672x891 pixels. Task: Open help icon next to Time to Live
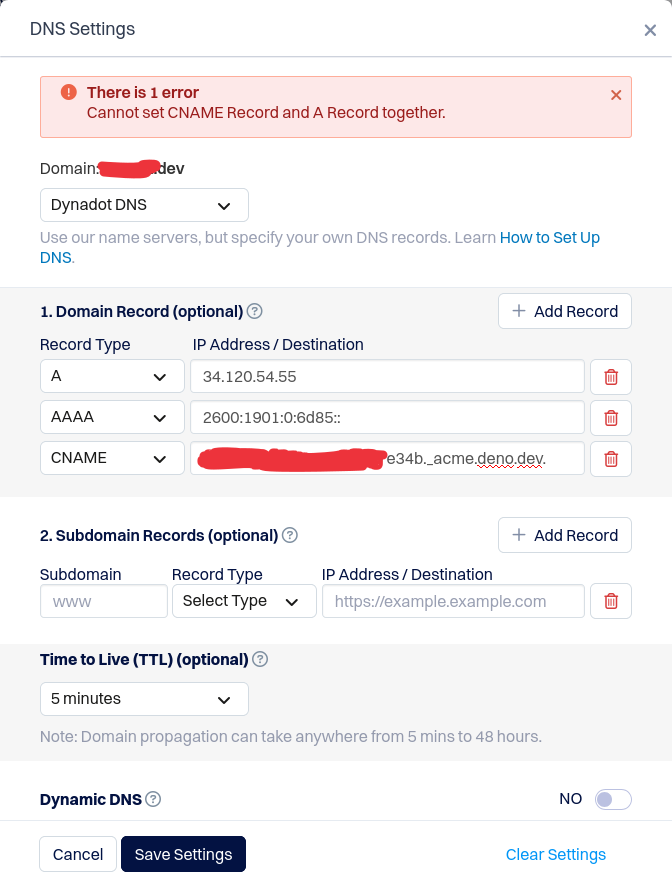(260, 659)
